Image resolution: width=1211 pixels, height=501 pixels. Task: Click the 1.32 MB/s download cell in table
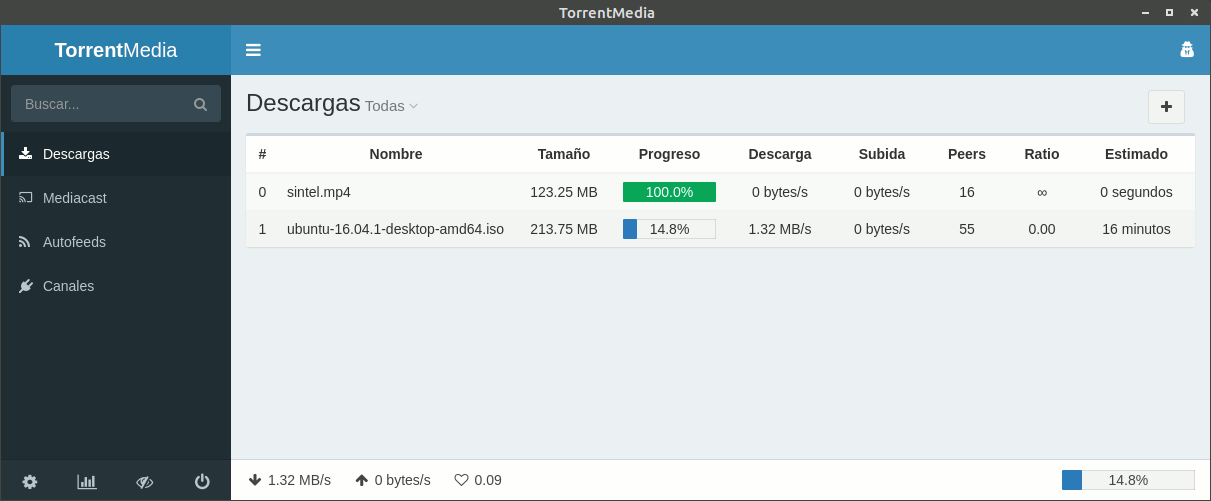pyautogui.click(x=780, y=229)
